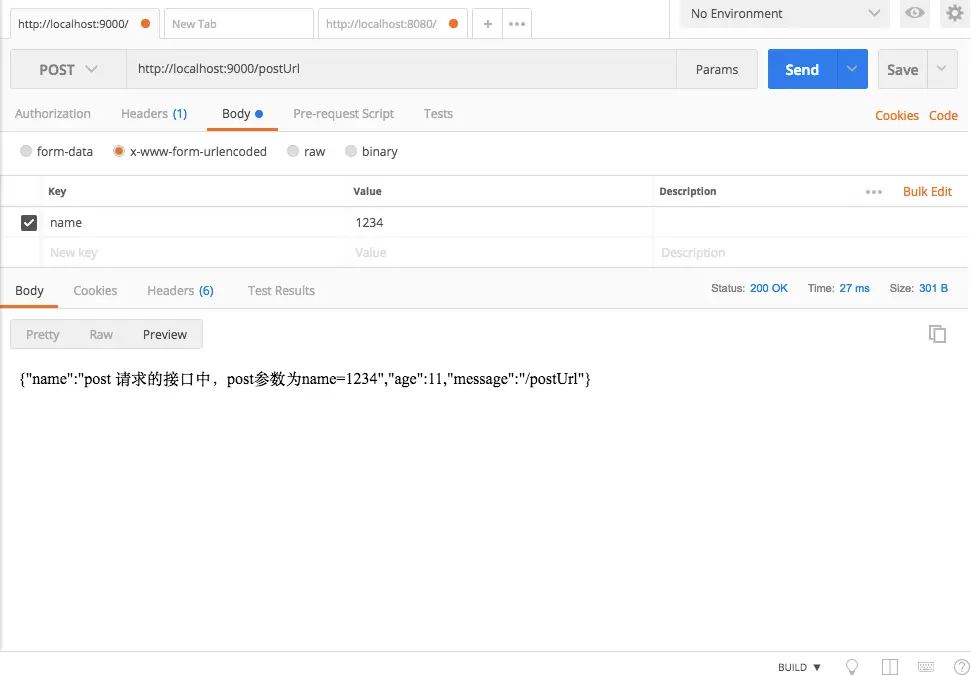Click the Save button
Image resolution: width=971 pixels, height=675 pixels.
[x=902, y=69]
